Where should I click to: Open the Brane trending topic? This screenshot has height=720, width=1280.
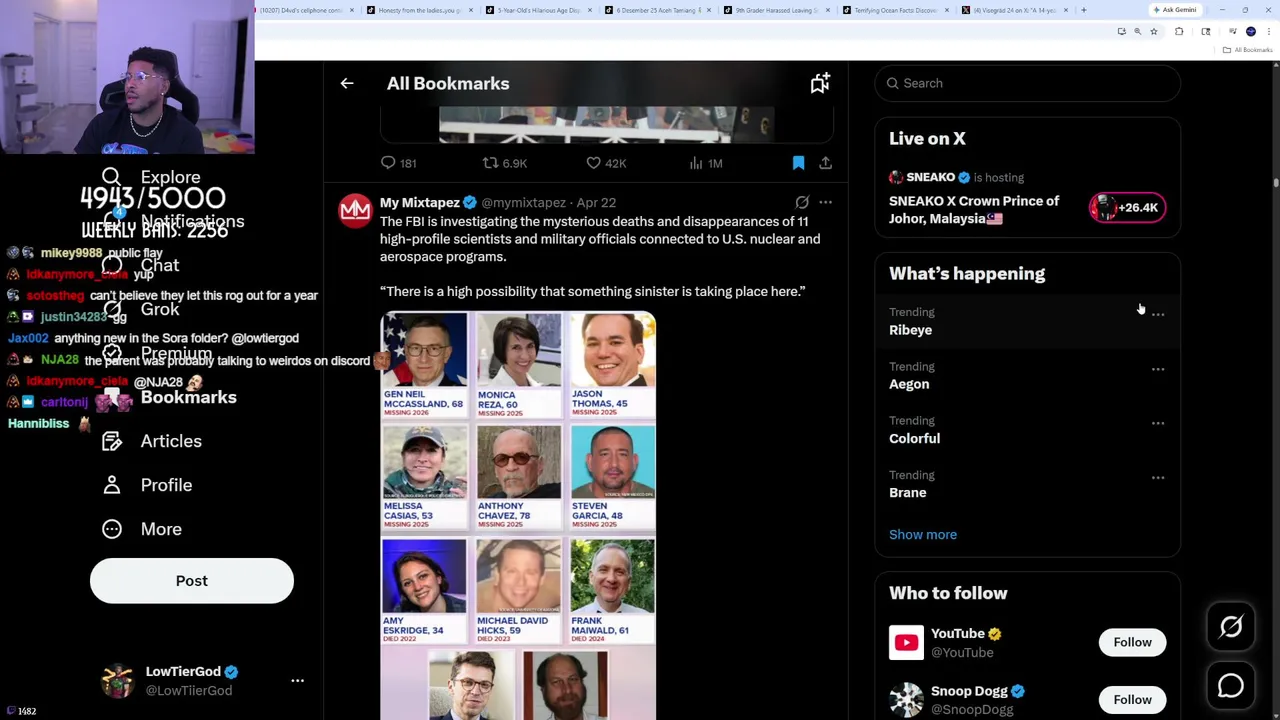coord(907,492)
